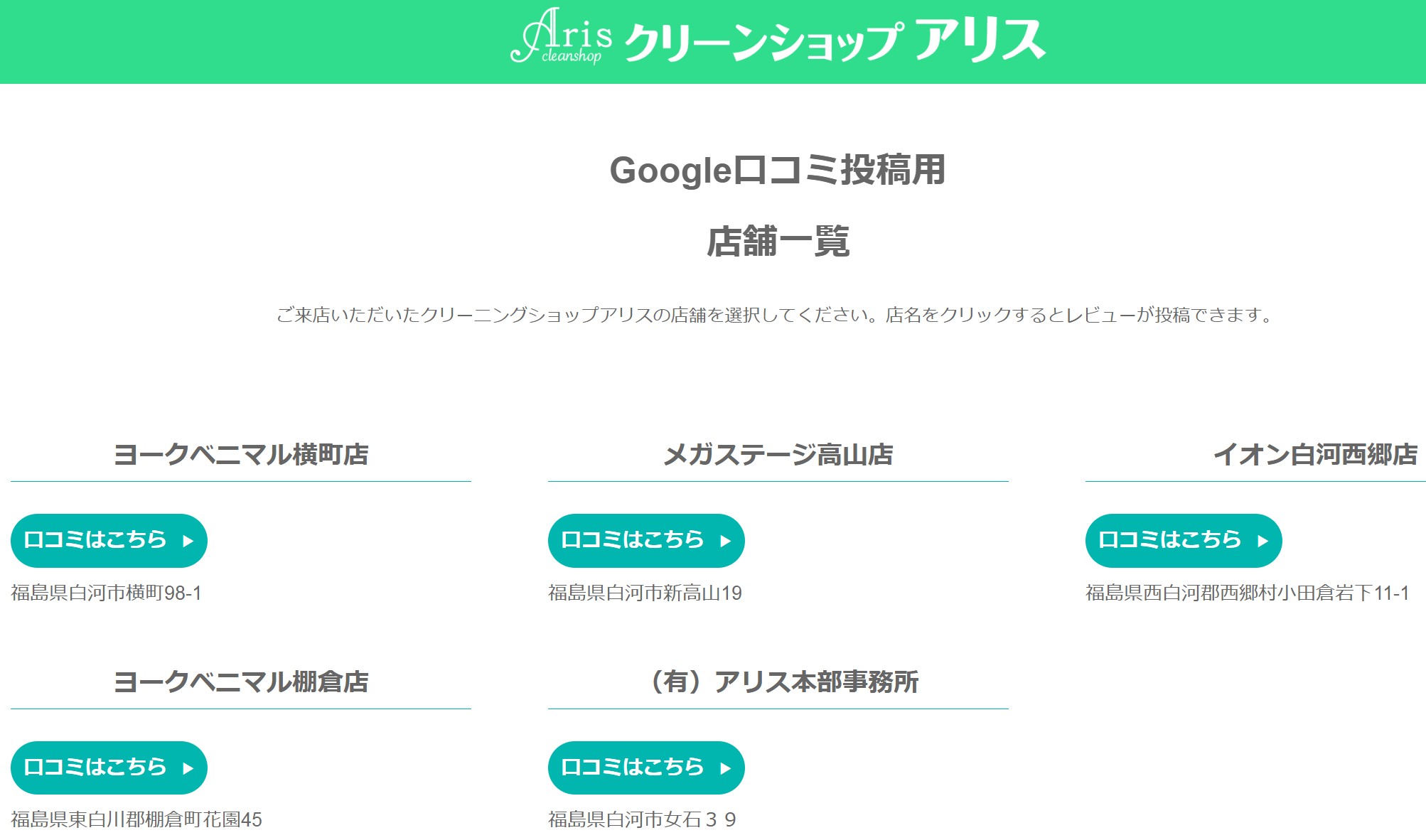Click the address 福島県白河市新高山19

pos(645,593)
